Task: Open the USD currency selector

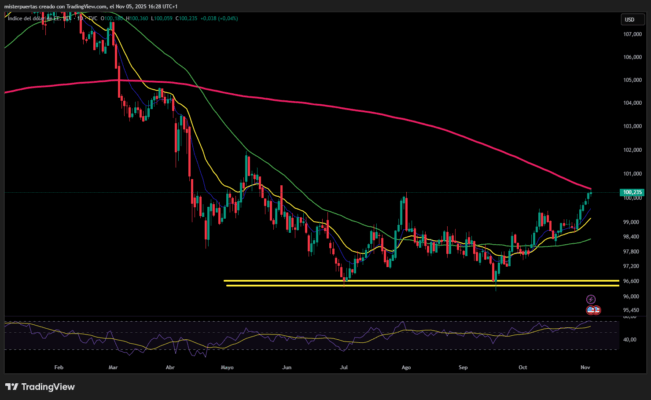Action: 629,19
